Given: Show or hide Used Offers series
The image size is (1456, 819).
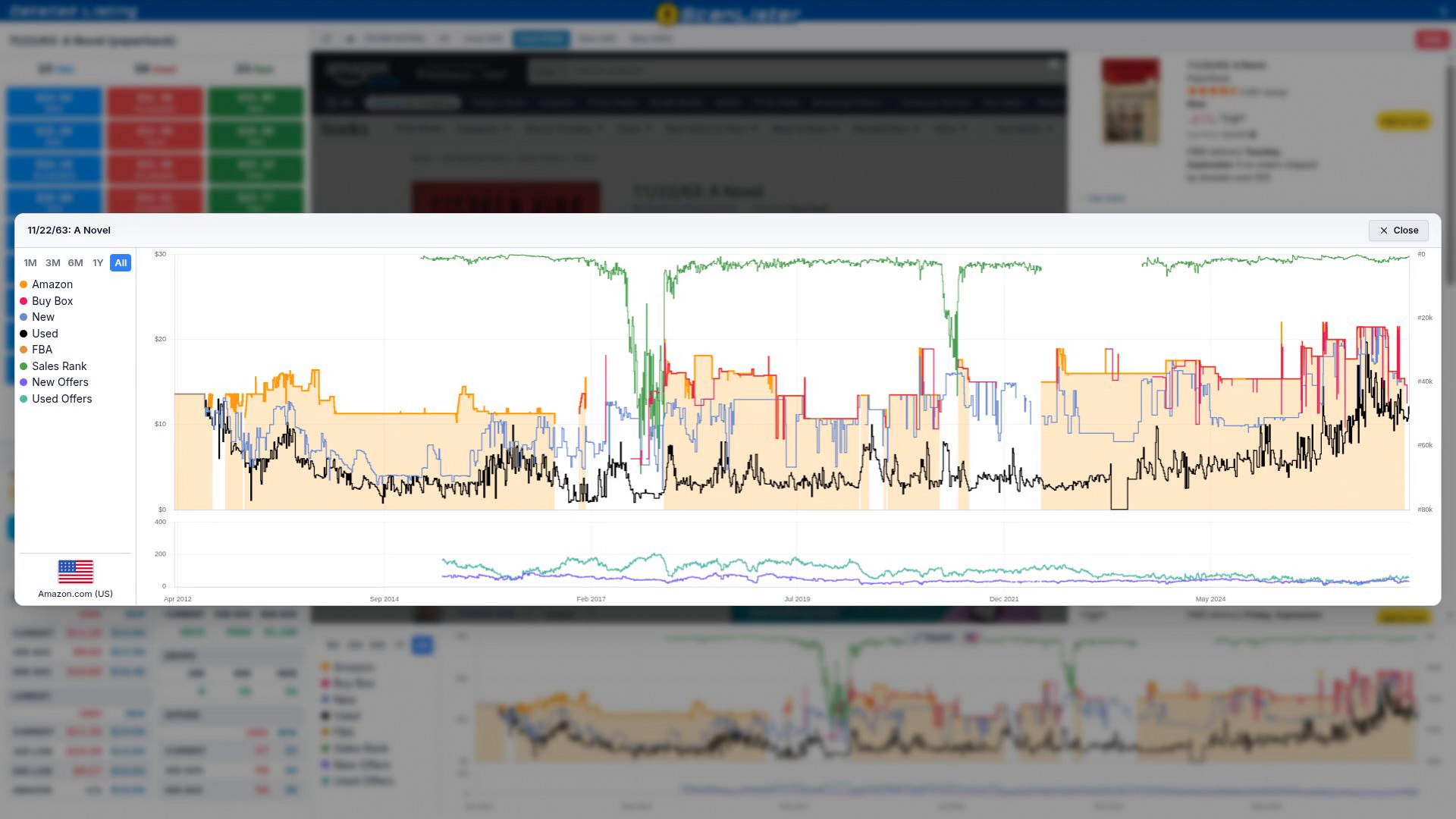Looking at the screenshot, I should click(55, 399).
